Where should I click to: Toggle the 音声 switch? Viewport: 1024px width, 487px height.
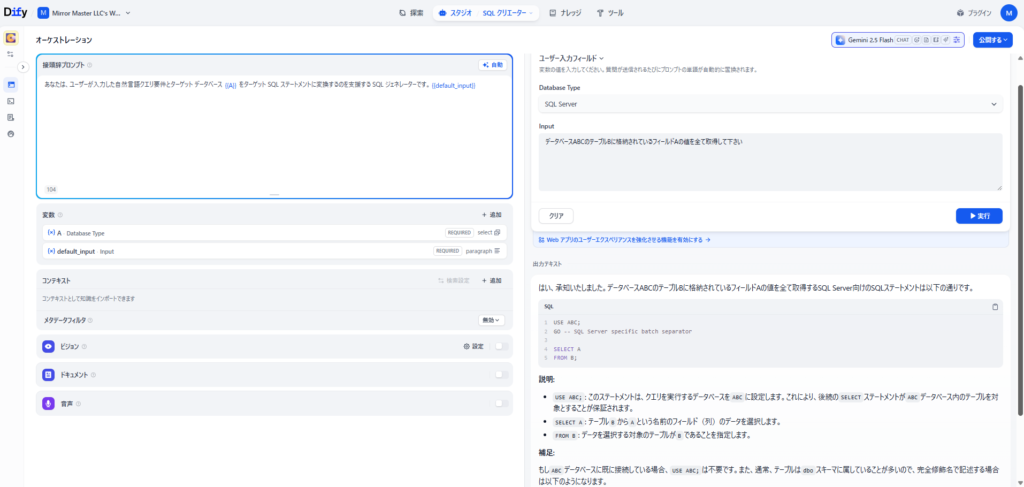coord(501,403)
